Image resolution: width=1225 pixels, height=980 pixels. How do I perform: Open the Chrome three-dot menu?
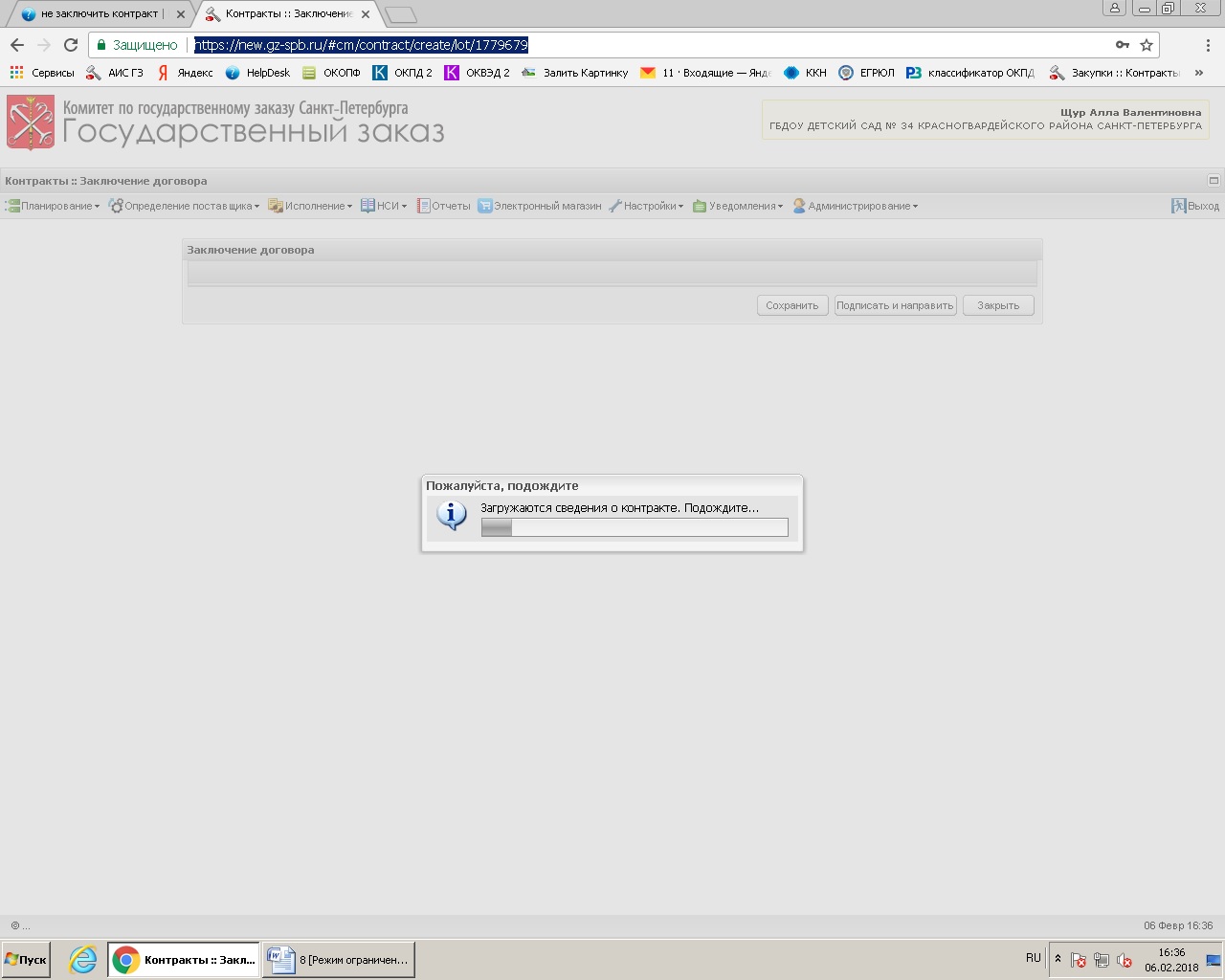[1209, 45]
